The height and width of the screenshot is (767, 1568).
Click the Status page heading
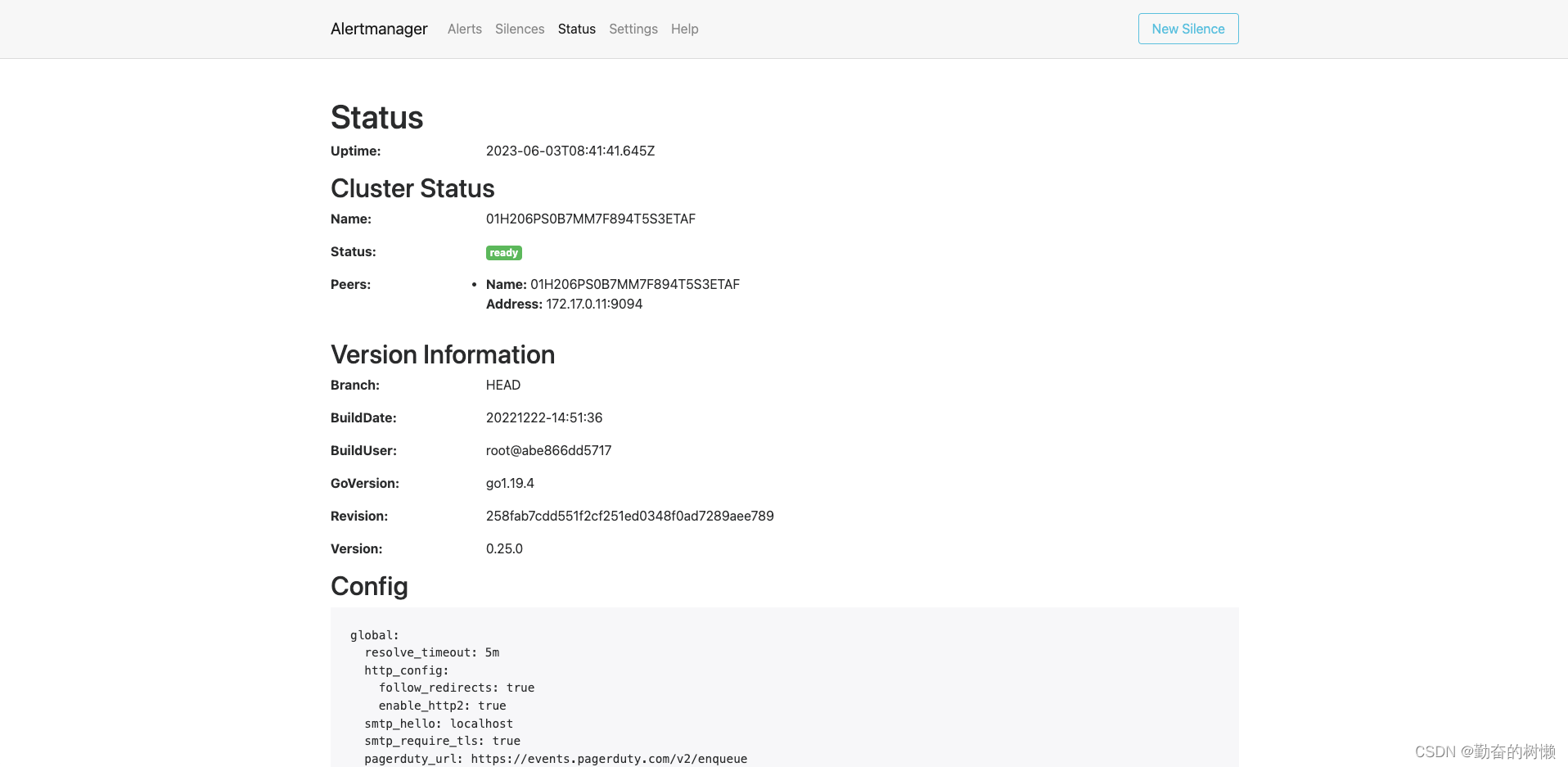[377, 118]
